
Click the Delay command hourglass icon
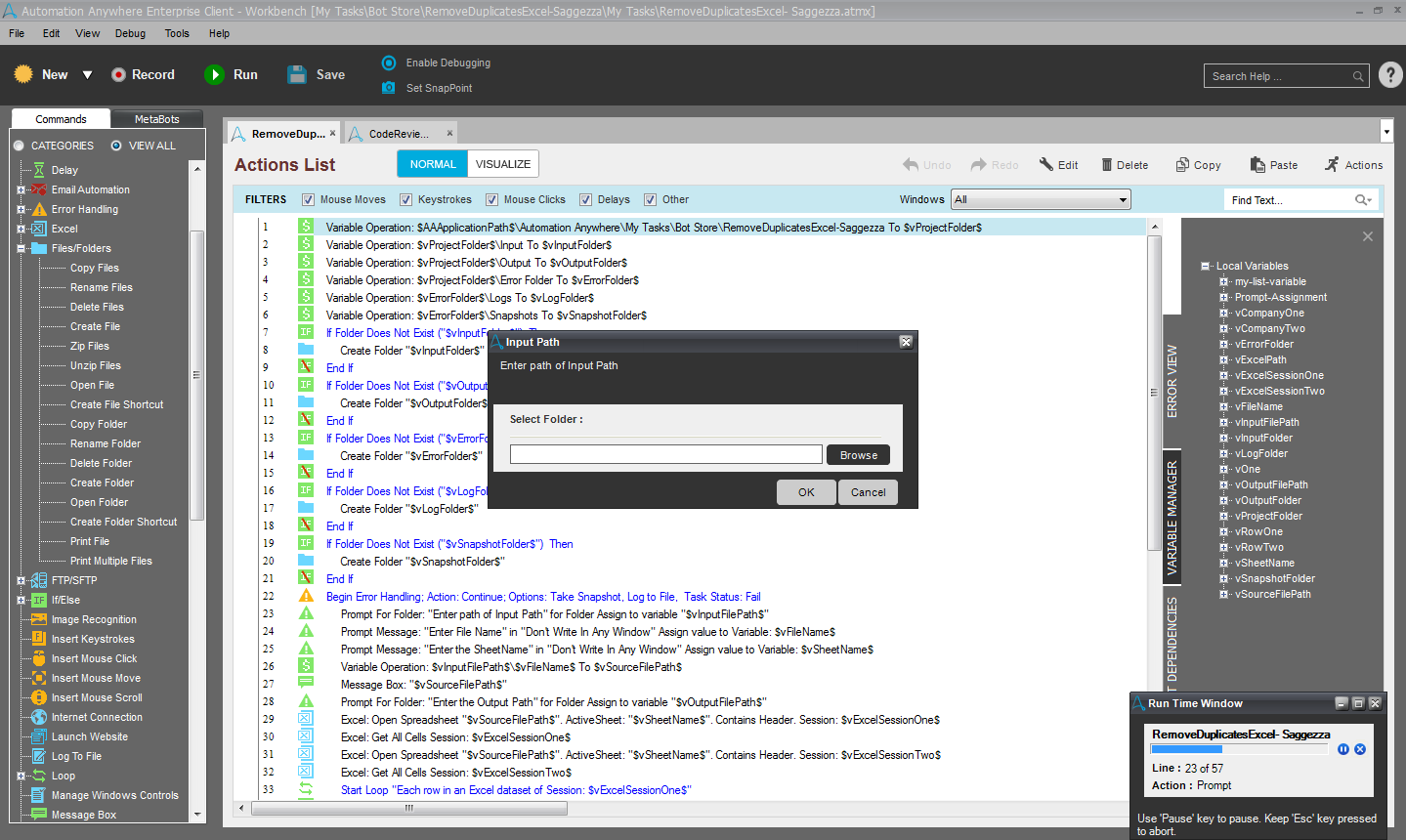point(39,170)
